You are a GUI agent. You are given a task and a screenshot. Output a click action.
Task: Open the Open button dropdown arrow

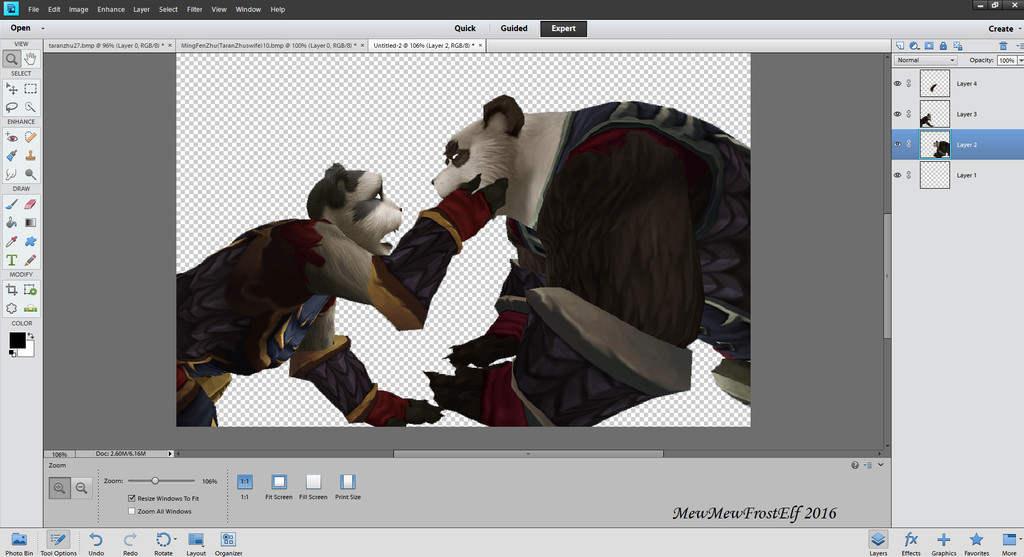coord(42,28)
